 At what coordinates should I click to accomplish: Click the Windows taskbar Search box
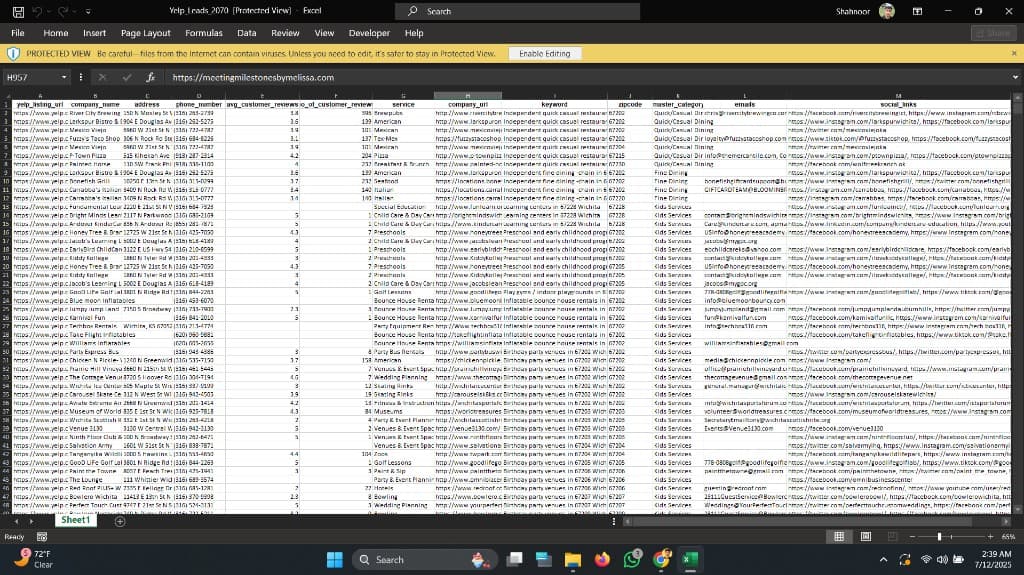point(425,559)
